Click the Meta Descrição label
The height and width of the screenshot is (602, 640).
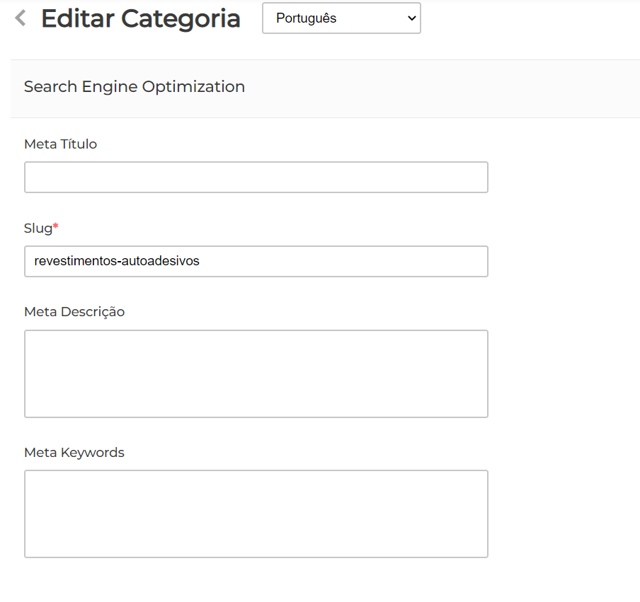click(x=74, y=312)
